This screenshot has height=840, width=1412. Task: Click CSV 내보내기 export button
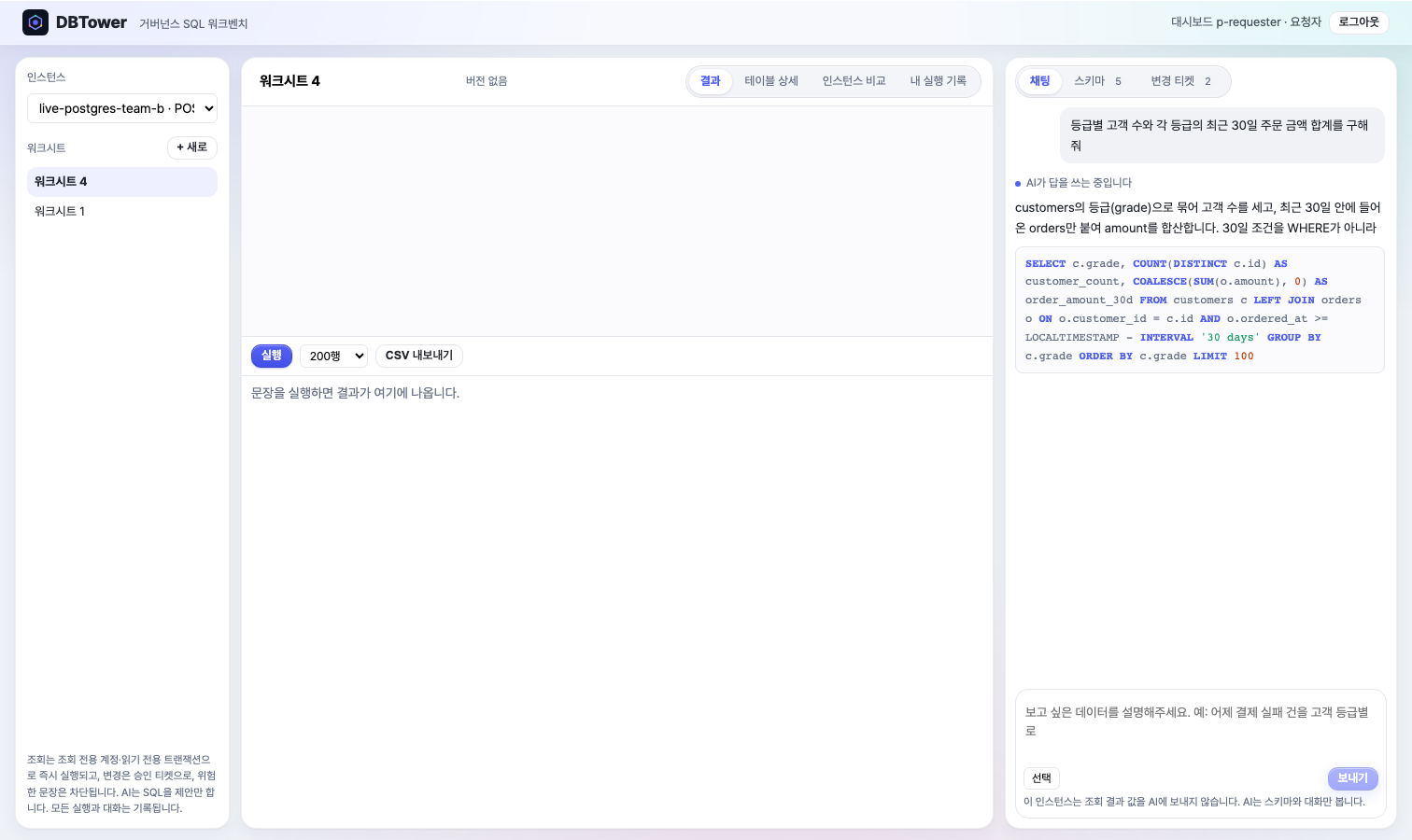[419, 356]
